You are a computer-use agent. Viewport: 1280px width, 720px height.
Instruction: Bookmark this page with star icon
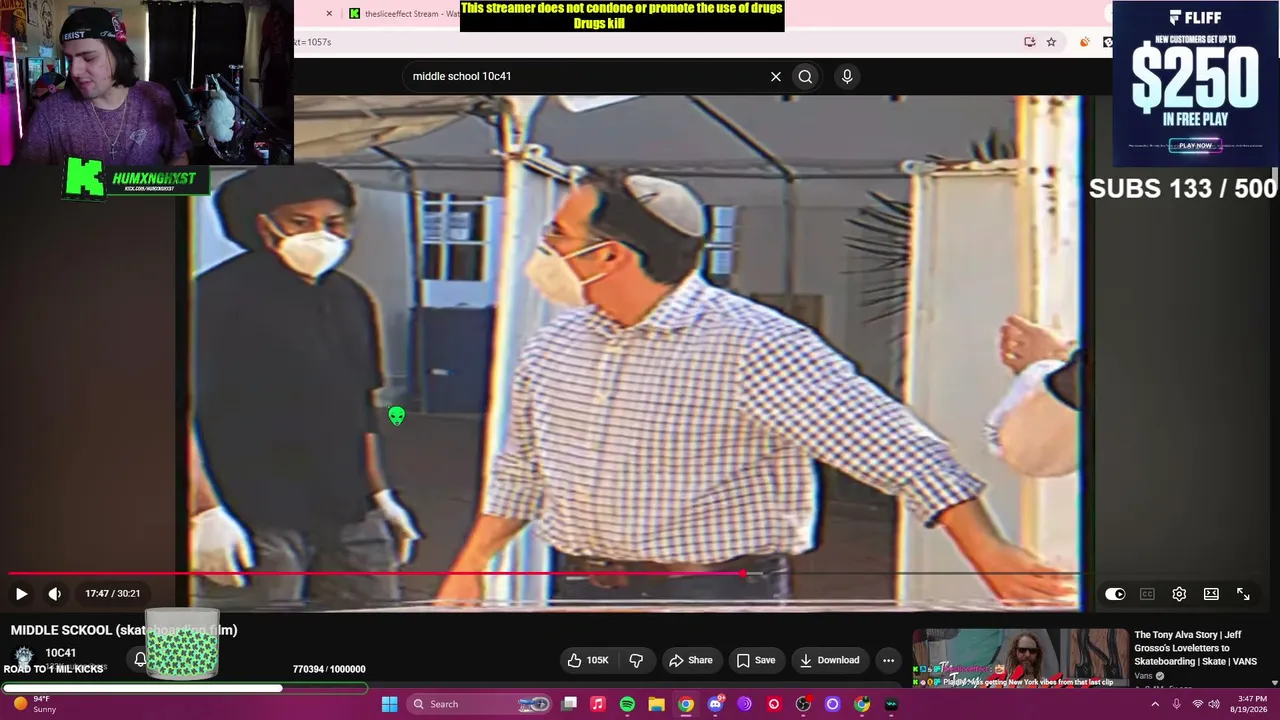(x=1051, y=42)
